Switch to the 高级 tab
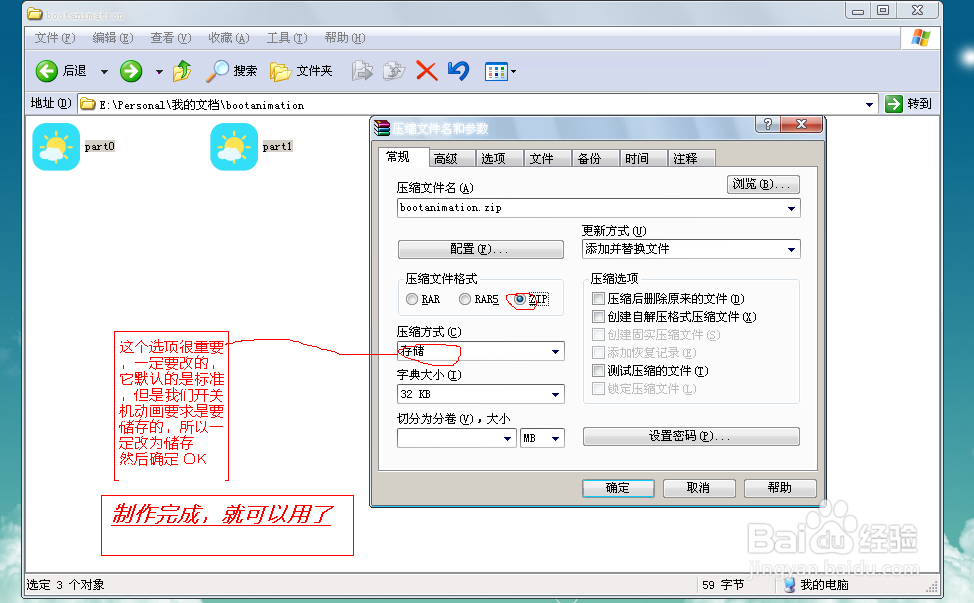 (x=450, y=157)
